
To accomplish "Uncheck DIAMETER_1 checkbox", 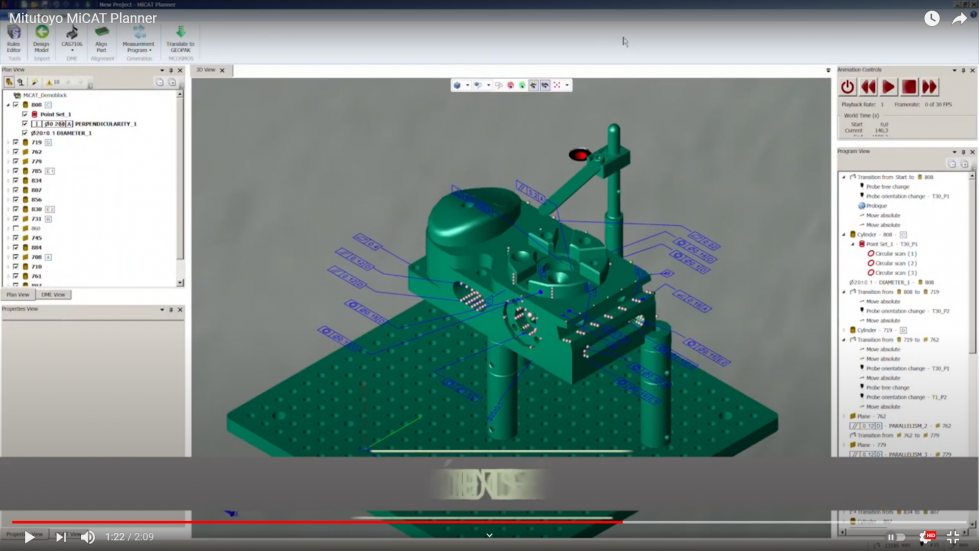I will [25, 133].
